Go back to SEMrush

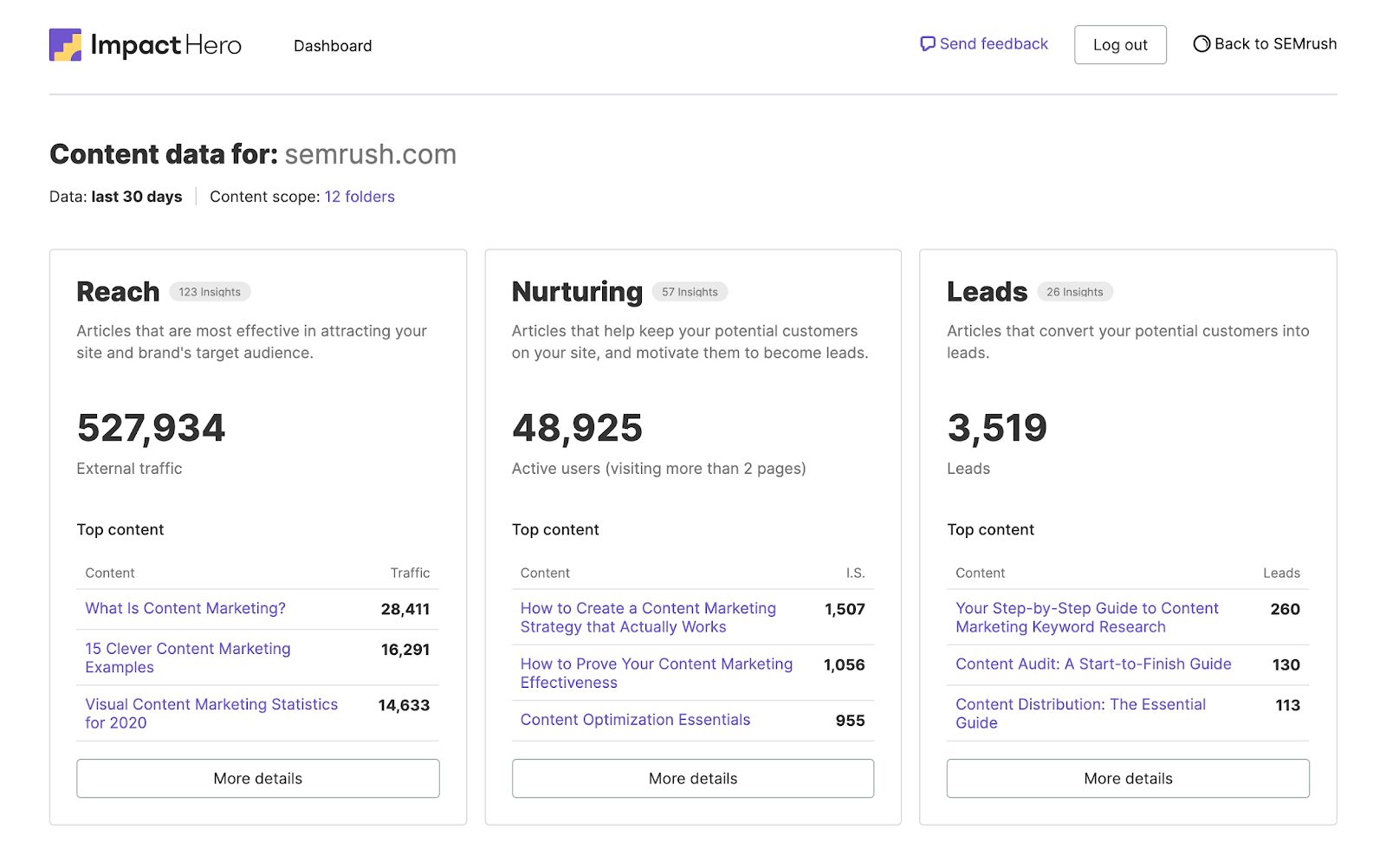(x=1265, y=44)
